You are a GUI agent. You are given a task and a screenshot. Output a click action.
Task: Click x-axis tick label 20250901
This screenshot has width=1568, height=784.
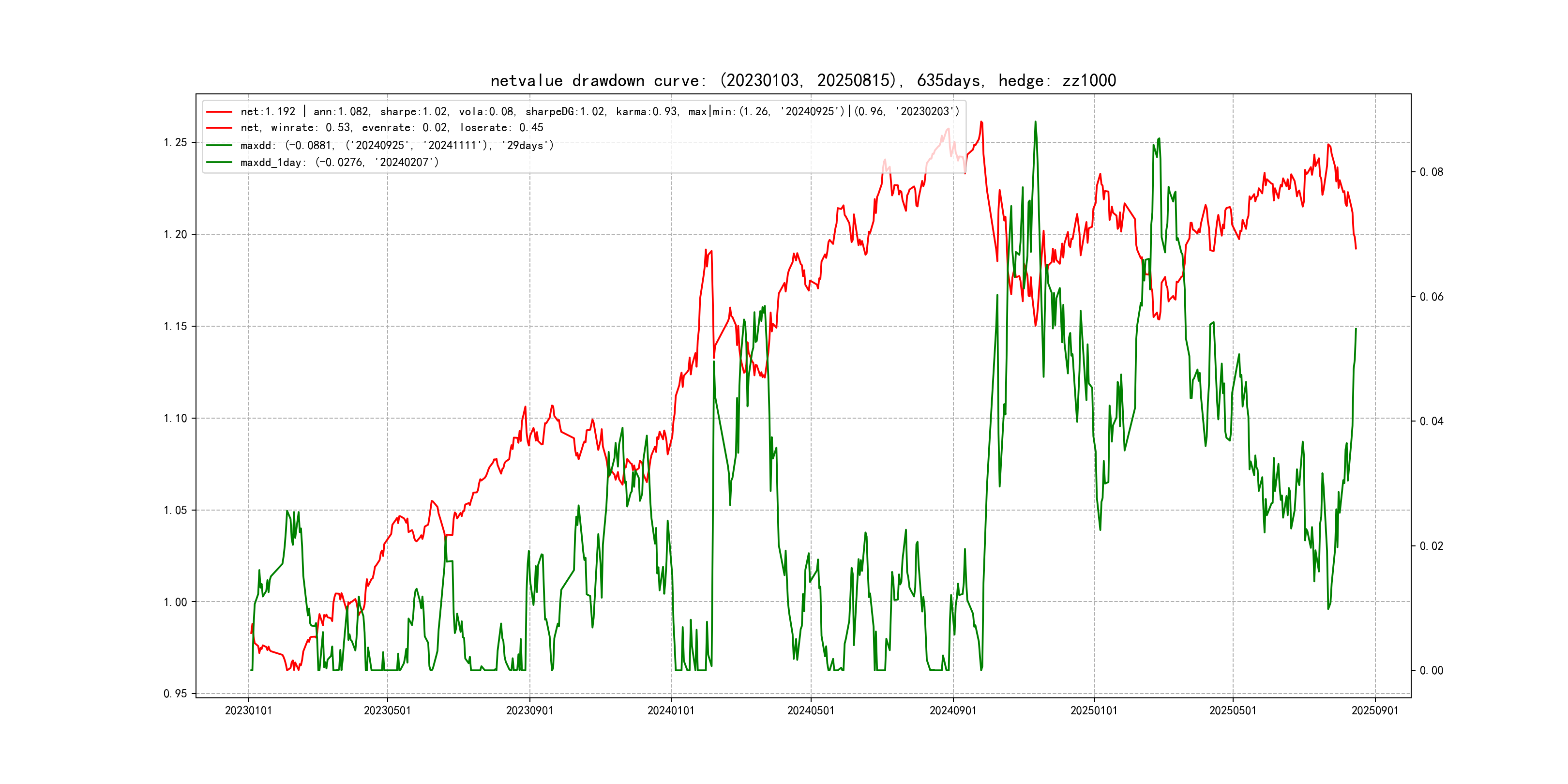click(1375, 711)
